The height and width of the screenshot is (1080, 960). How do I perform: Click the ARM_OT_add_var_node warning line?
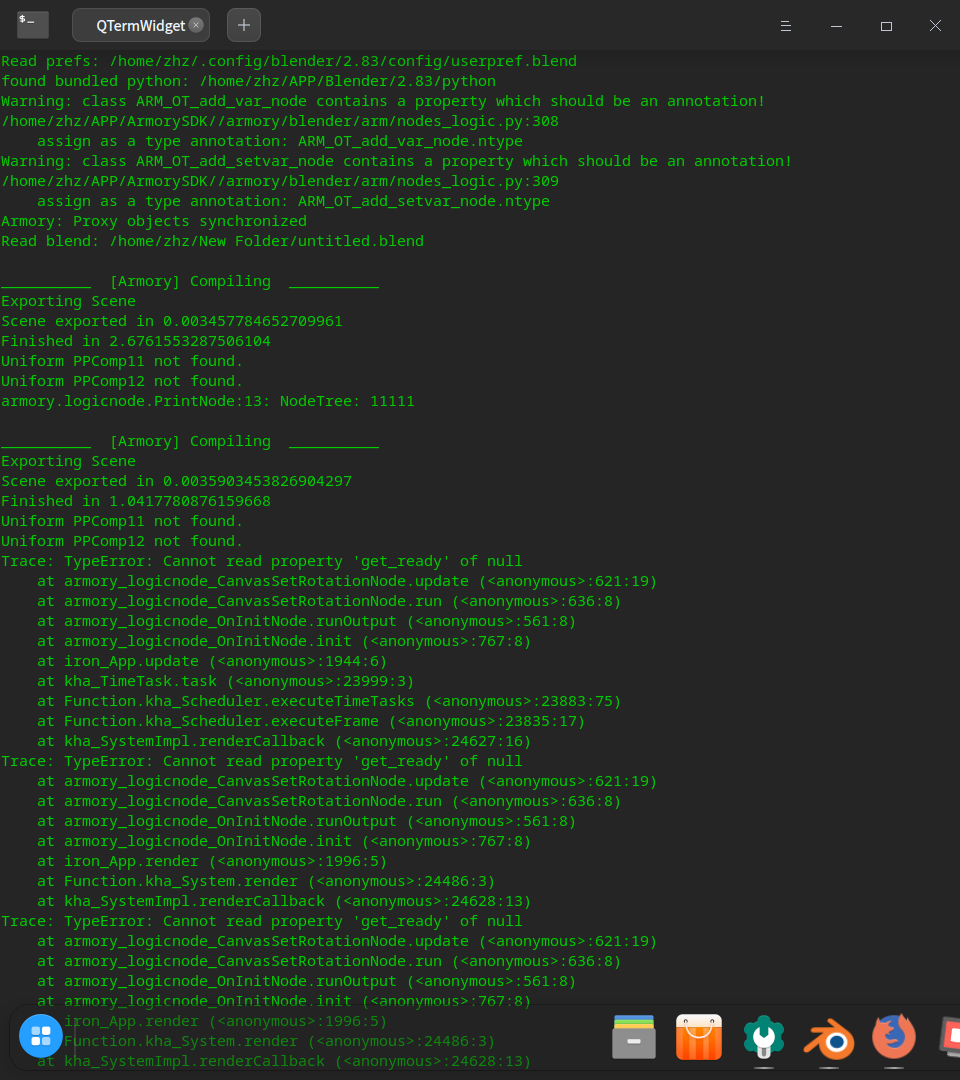383,101
